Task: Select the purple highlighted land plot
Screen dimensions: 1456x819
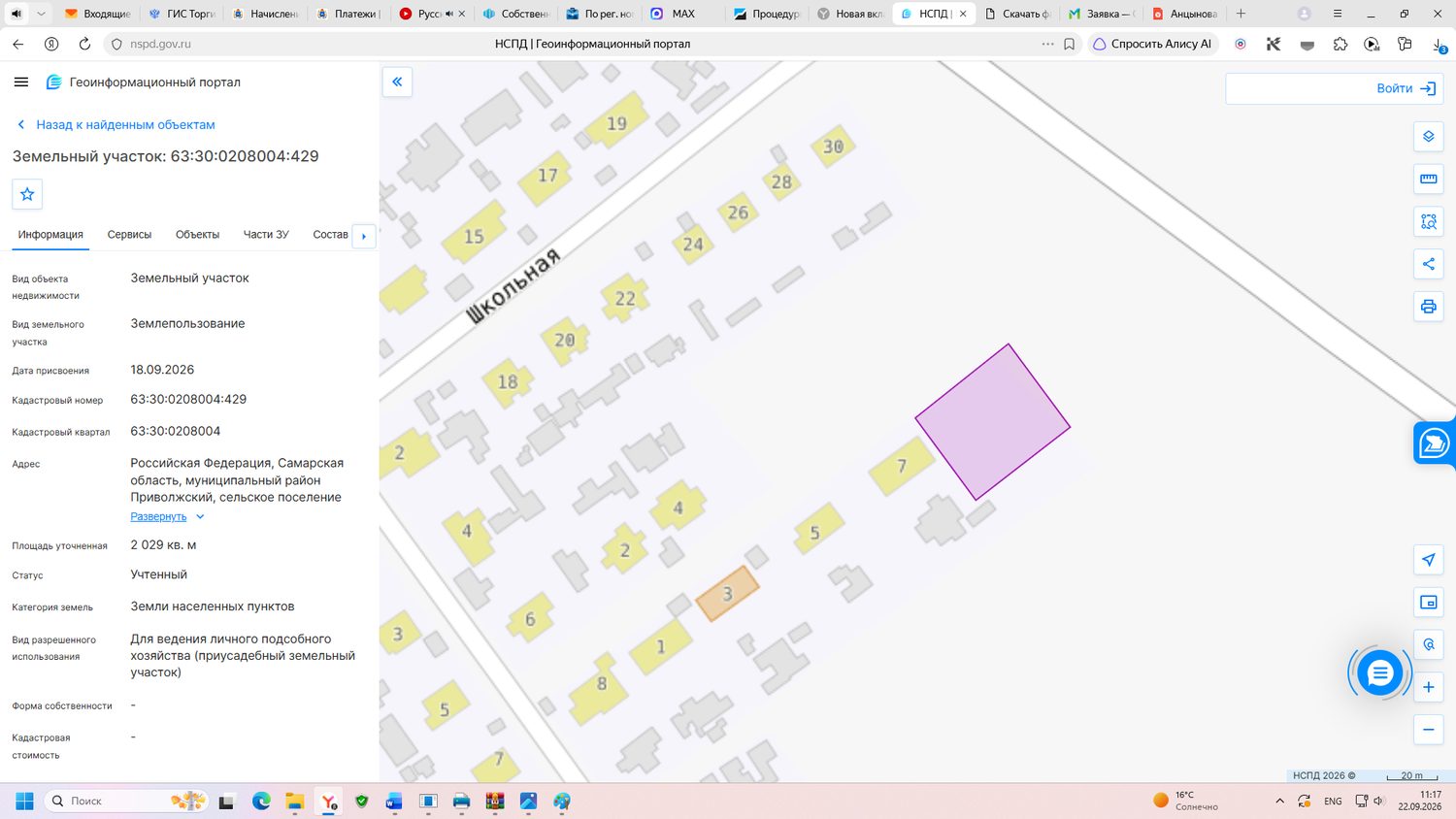Action: 992,422
